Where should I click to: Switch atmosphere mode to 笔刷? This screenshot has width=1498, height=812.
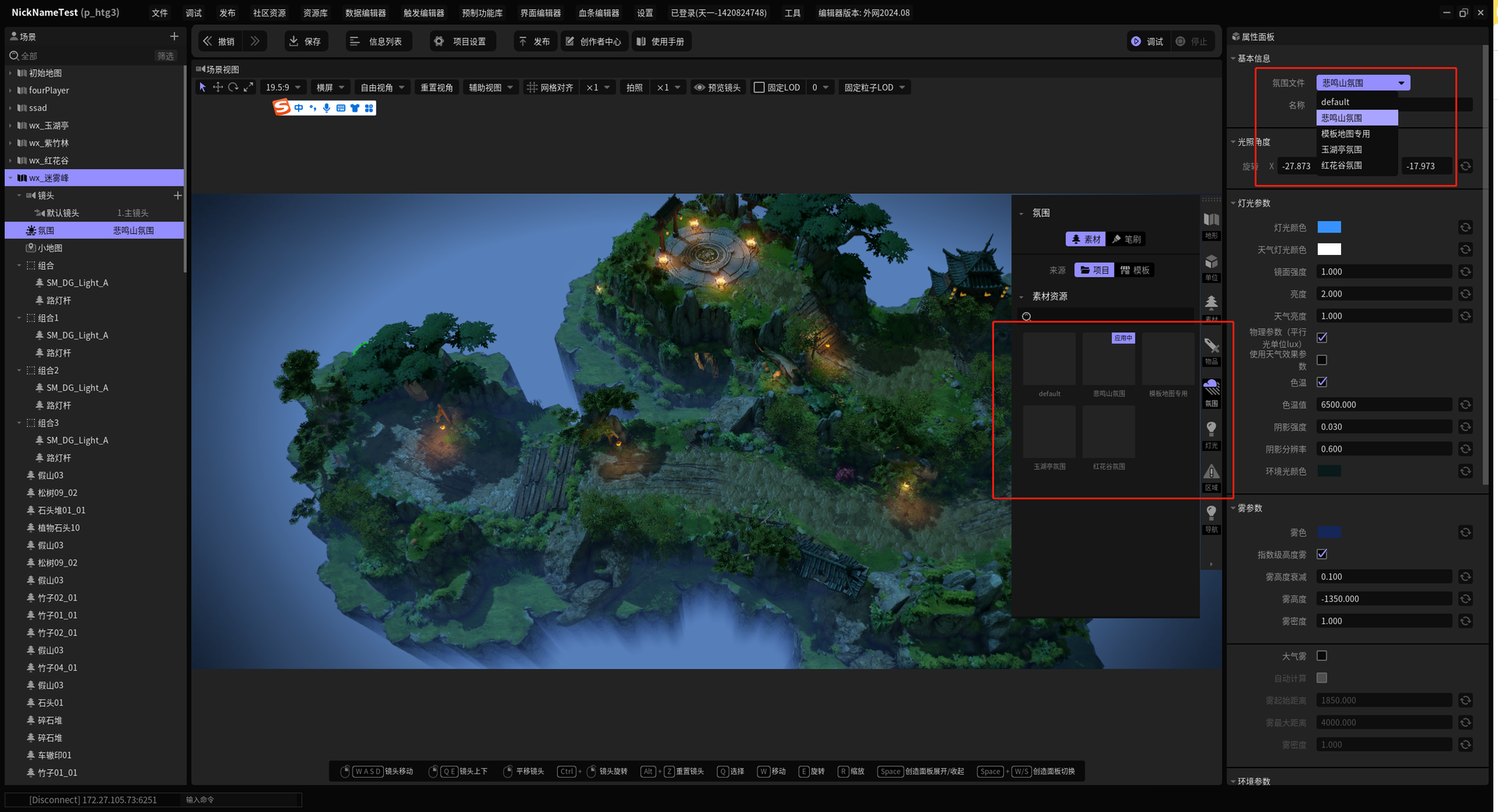pos(1127,239)
